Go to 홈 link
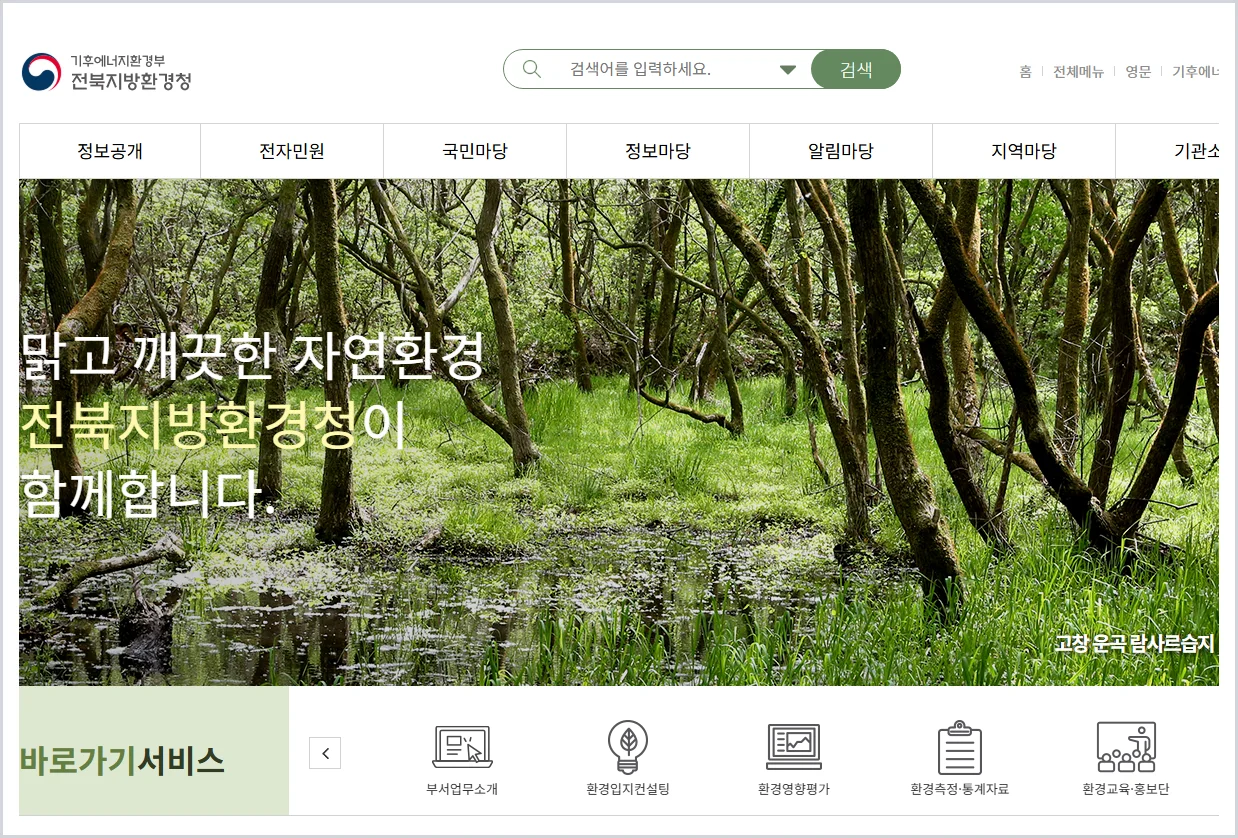Image resolution: width=1238 pixels, height=838 pixels. click(1025, 72)
